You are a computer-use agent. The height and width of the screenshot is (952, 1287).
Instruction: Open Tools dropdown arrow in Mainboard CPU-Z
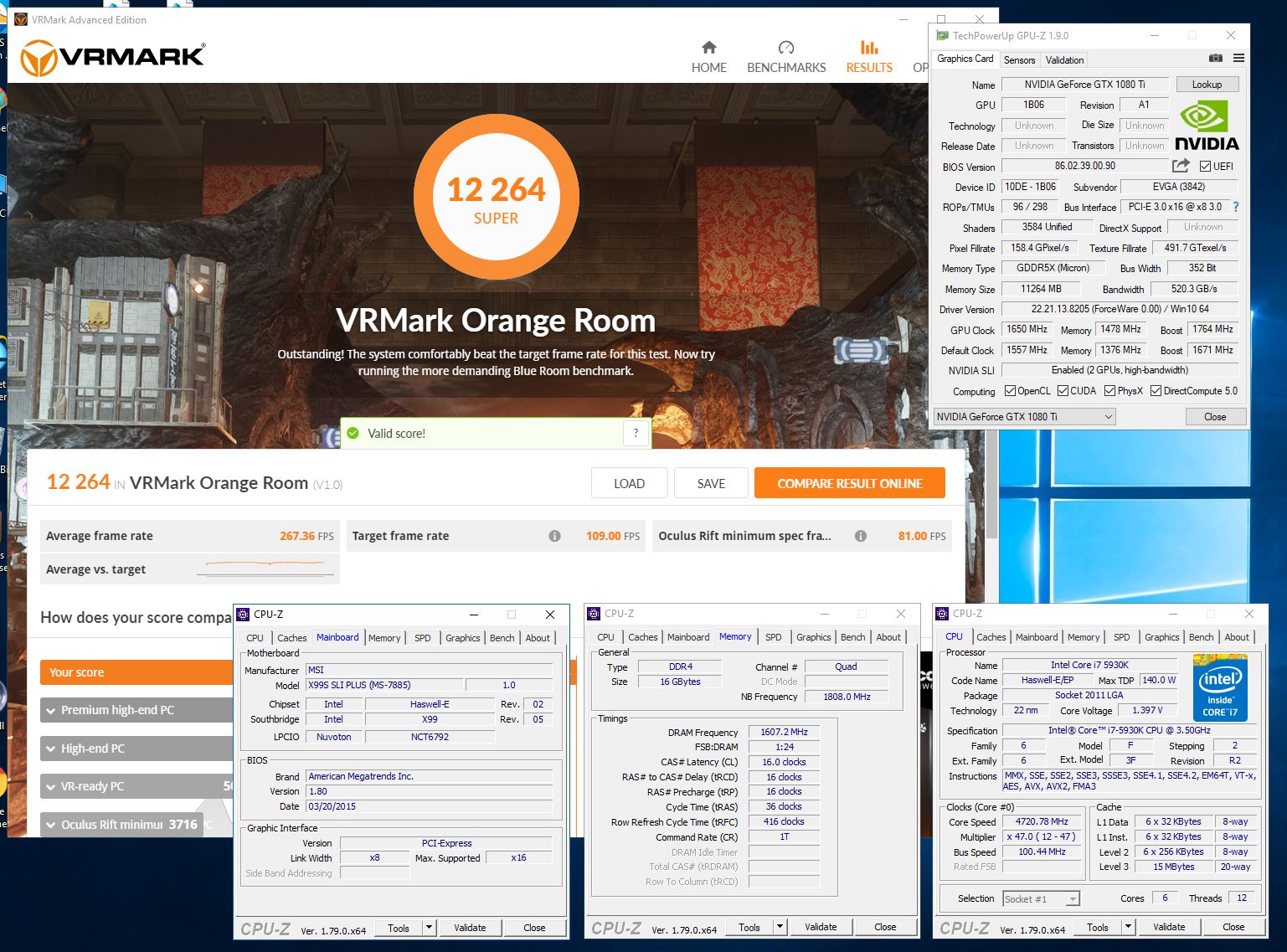tap(430, 928)
